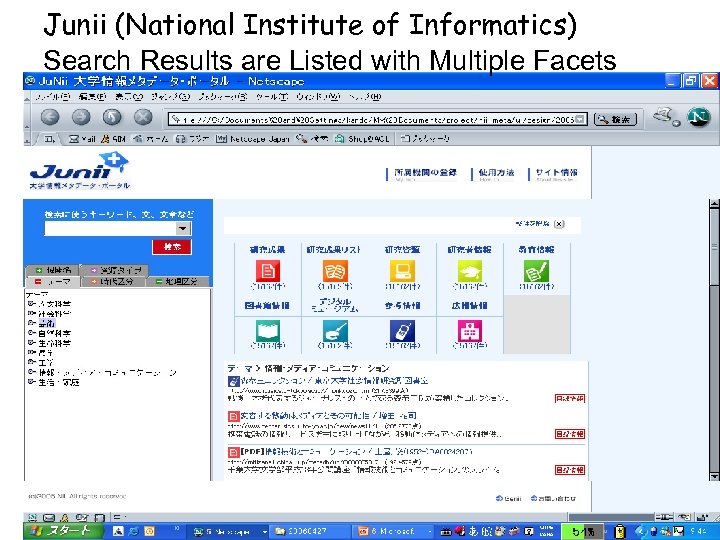Screen dimensions: 720x540
Task: Expand the 人文科学 tree node
Action: (x=31, y=304)
